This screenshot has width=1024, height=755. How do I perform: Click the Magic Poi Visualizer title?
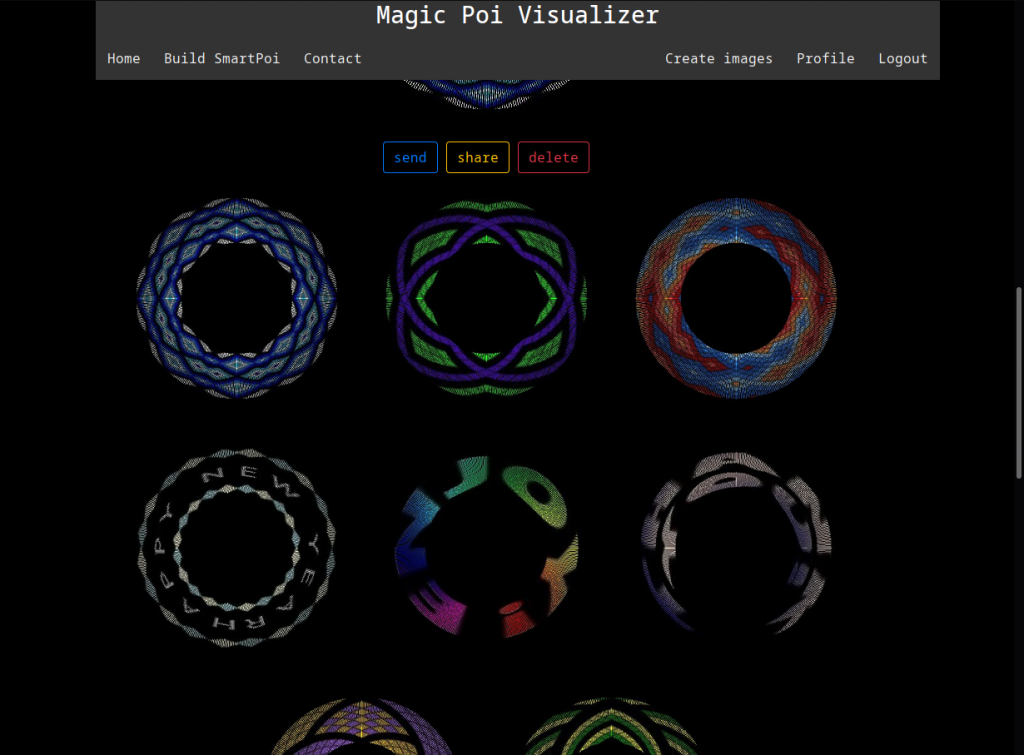[517, 14]
